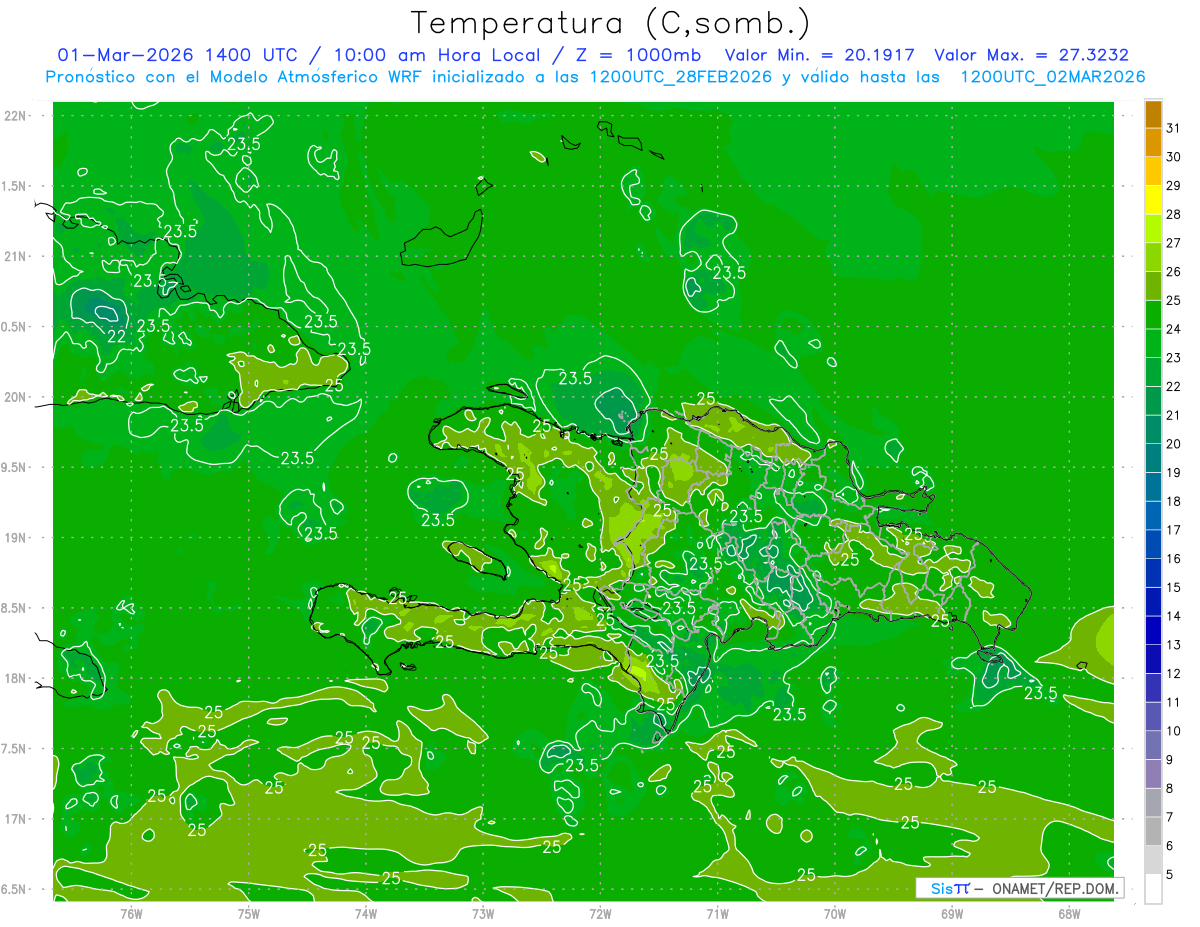Click the '75W' longitude axis label
The image size is (1200, 927).
click(x=249, y=913)
